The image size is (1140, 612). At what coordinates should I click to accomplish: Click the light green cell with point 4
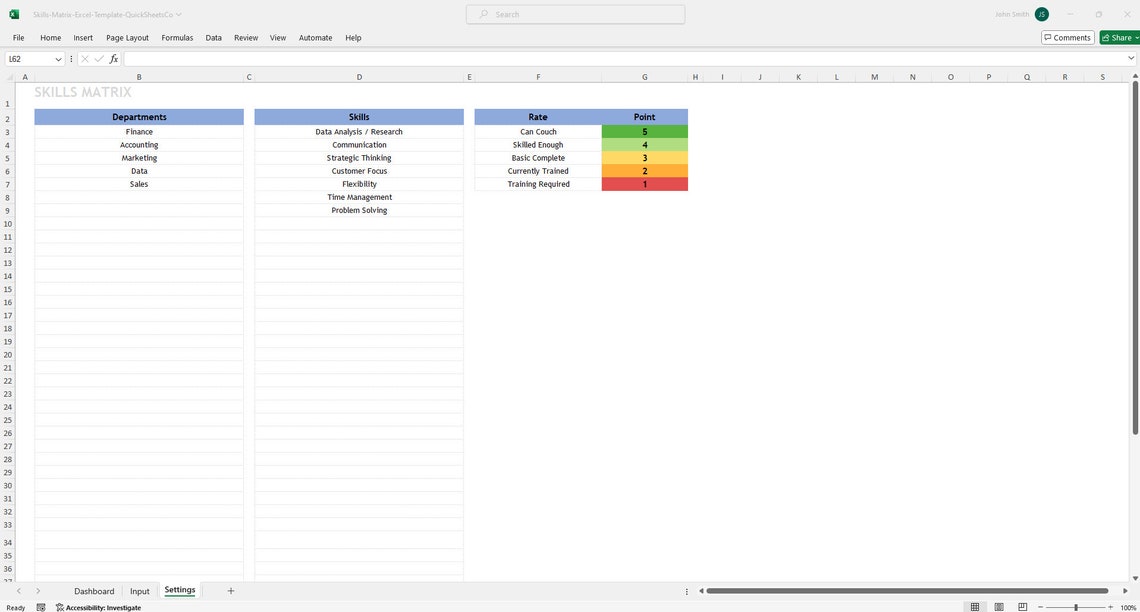pos(644,145)
